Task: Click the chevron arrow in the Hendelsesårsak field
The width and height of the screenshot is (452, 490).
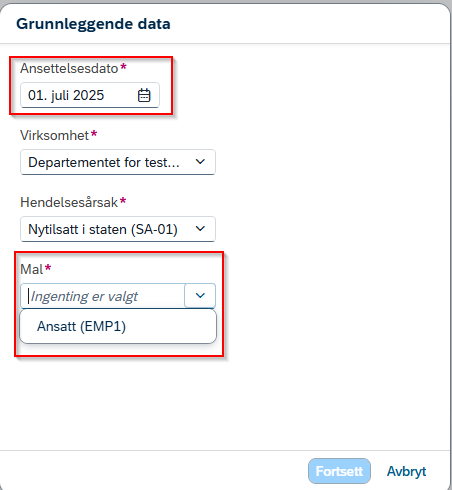Action: [x=200, y=229]
